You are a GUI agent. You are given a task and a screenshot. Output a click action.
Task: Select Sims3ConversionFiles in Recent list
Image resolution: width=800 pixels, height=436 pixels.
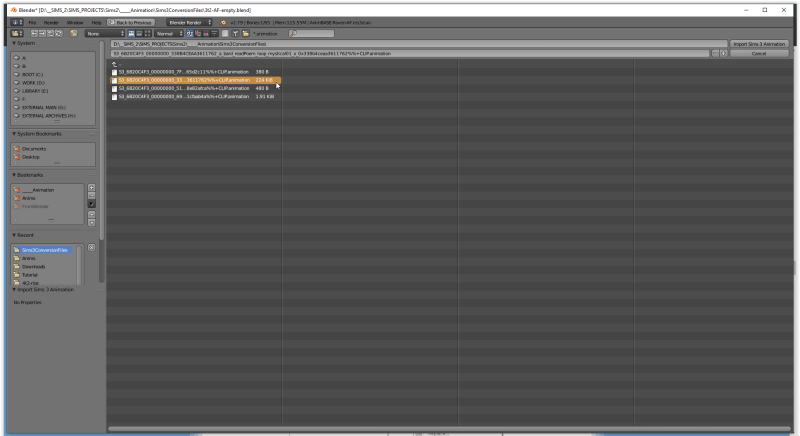pos(45,249)
